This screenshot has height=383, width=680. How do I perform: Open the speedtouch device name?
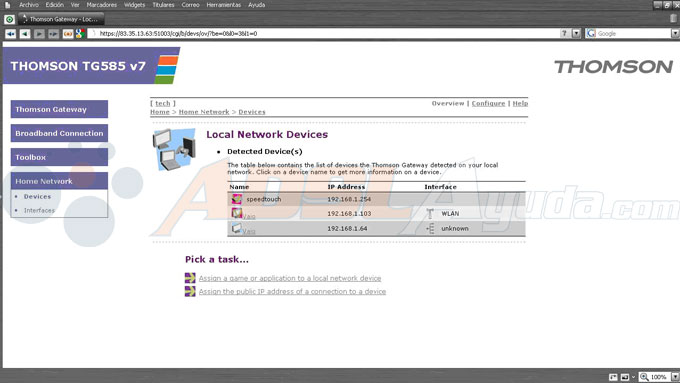[264, 199]
